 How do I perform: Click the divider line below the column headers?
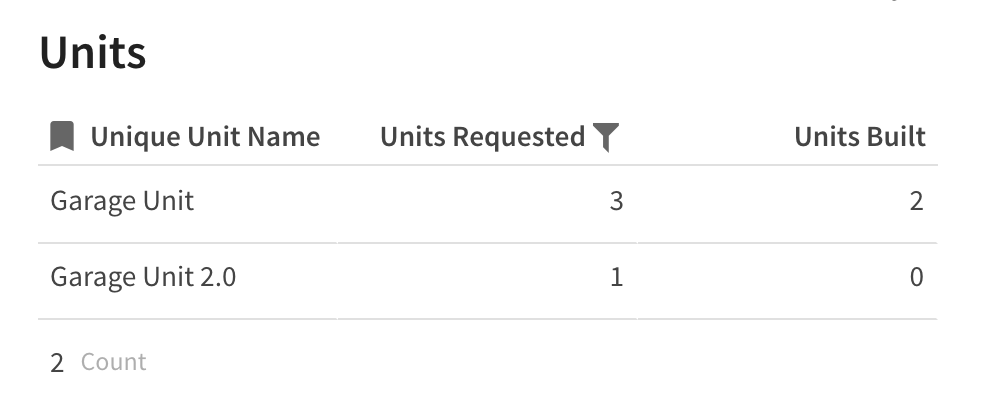coord(487,165)
